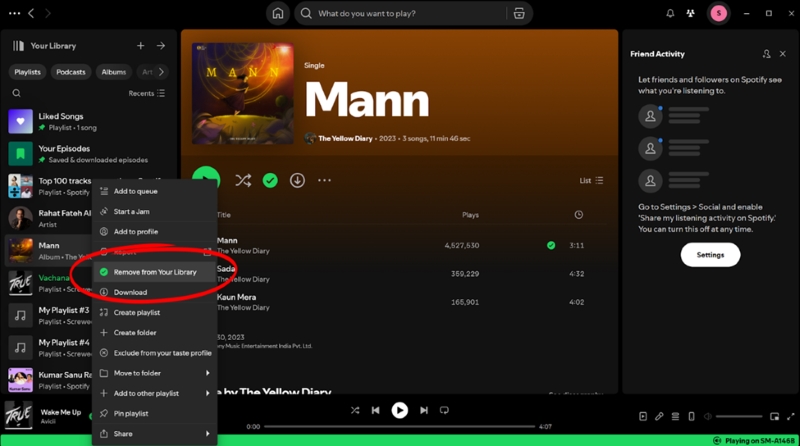
Task: Sort tracks by the duration clock icon
Action: tap(579, 215)
